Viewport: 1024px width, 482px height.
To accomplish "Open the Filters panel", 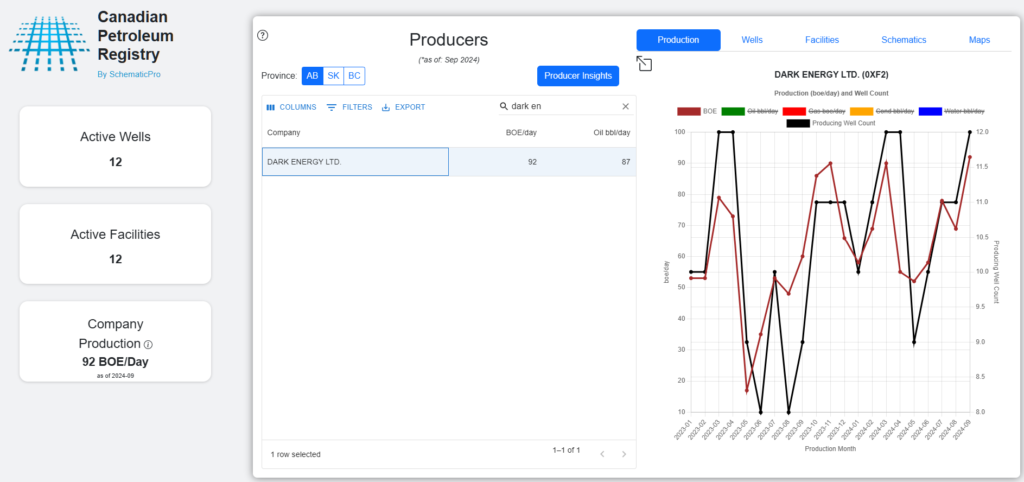I will pyautogui.click(x=349, y=107).
